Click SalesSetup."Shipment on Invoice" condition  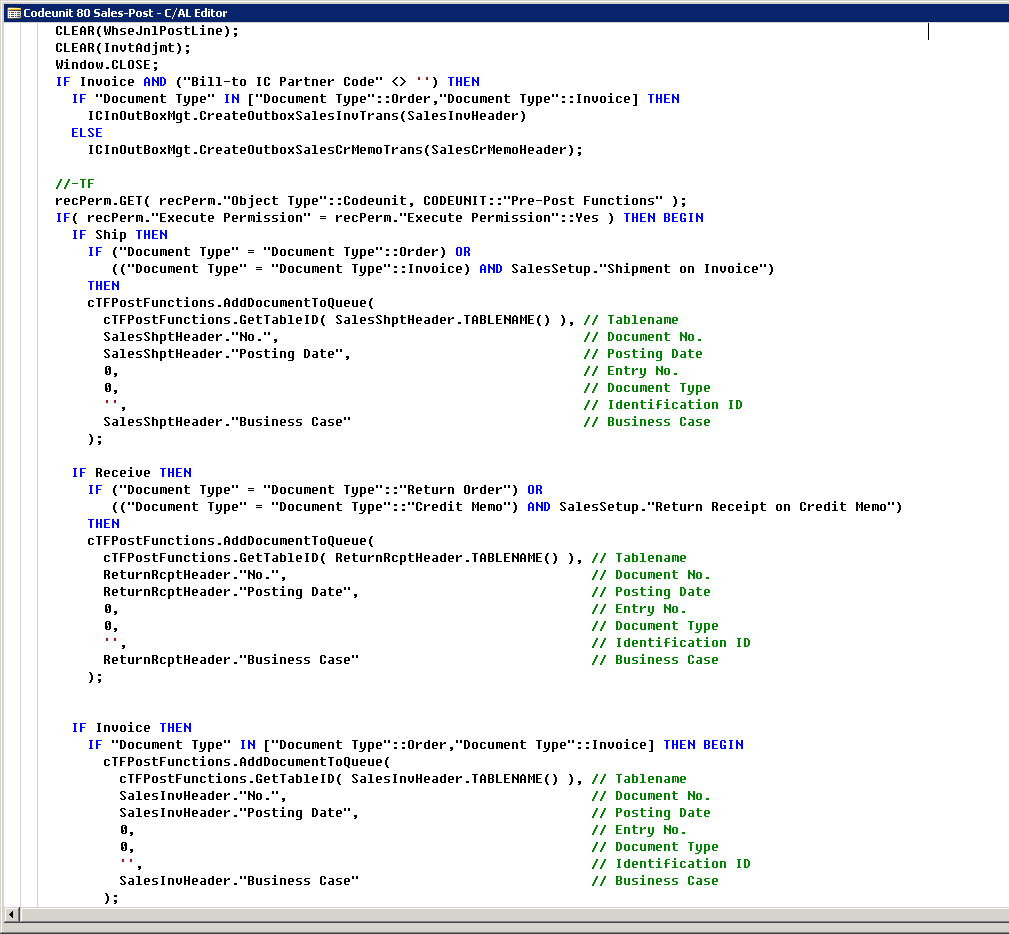642,268
